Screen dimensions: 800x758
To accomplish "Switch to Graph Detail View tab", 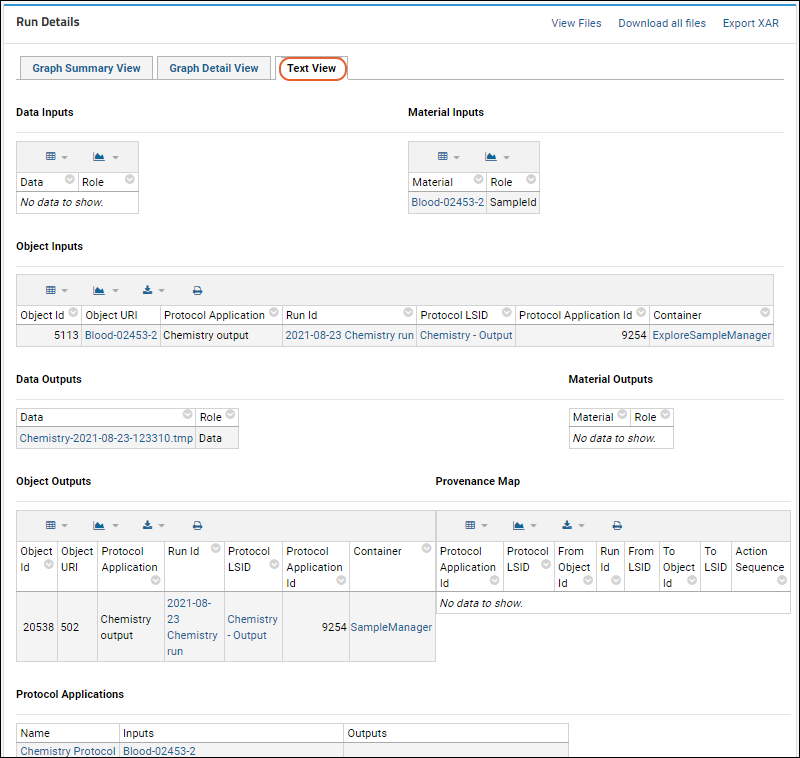I will click(214, 68).
